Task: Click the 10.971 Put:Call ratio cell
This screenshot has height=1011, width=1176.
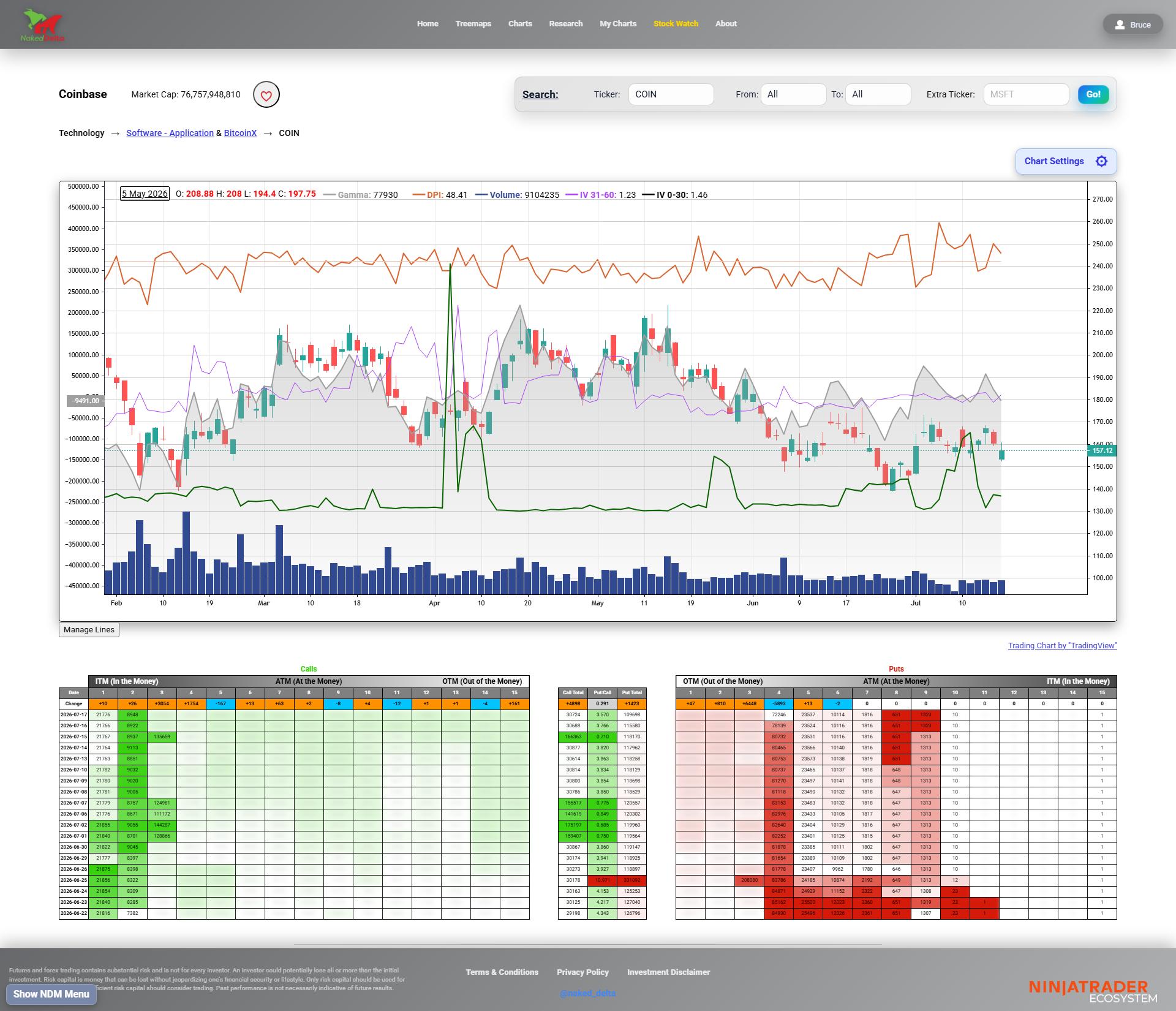Action: click(603, 880)
